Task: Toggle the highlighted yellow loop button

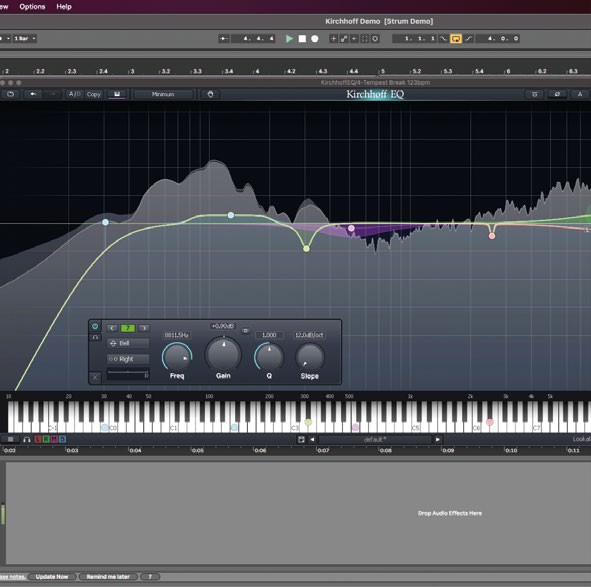Action: 456,38
